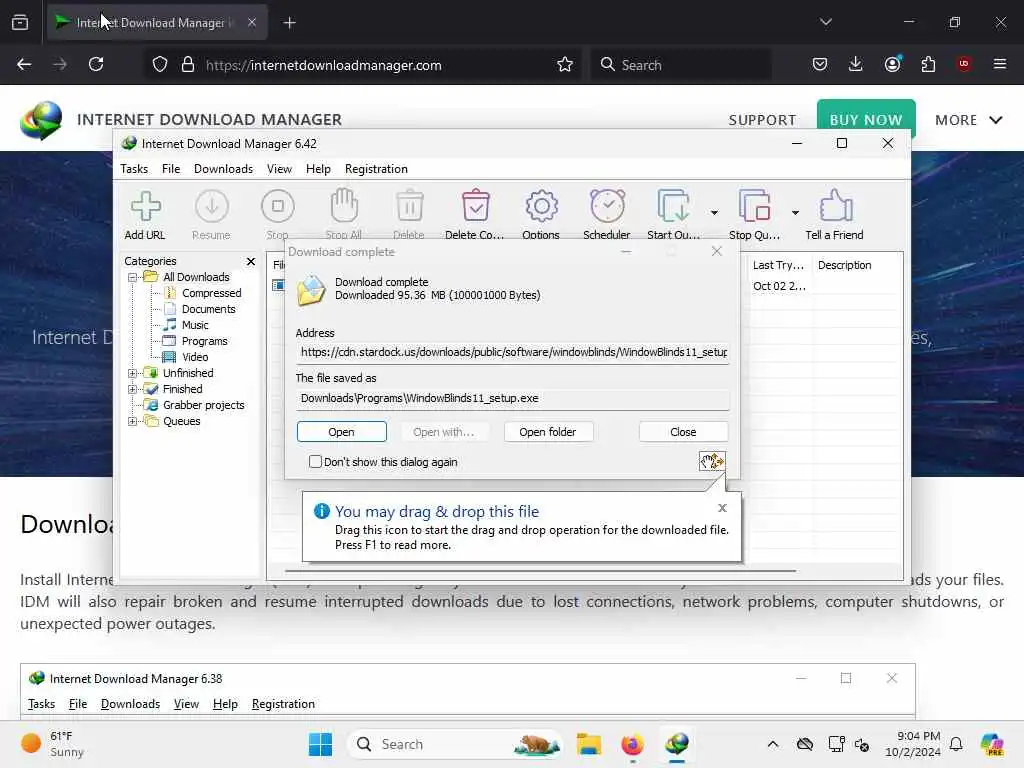Click the IDM logo on website header
Viewport: 1024px width, 768px height.
click(40, 120)
